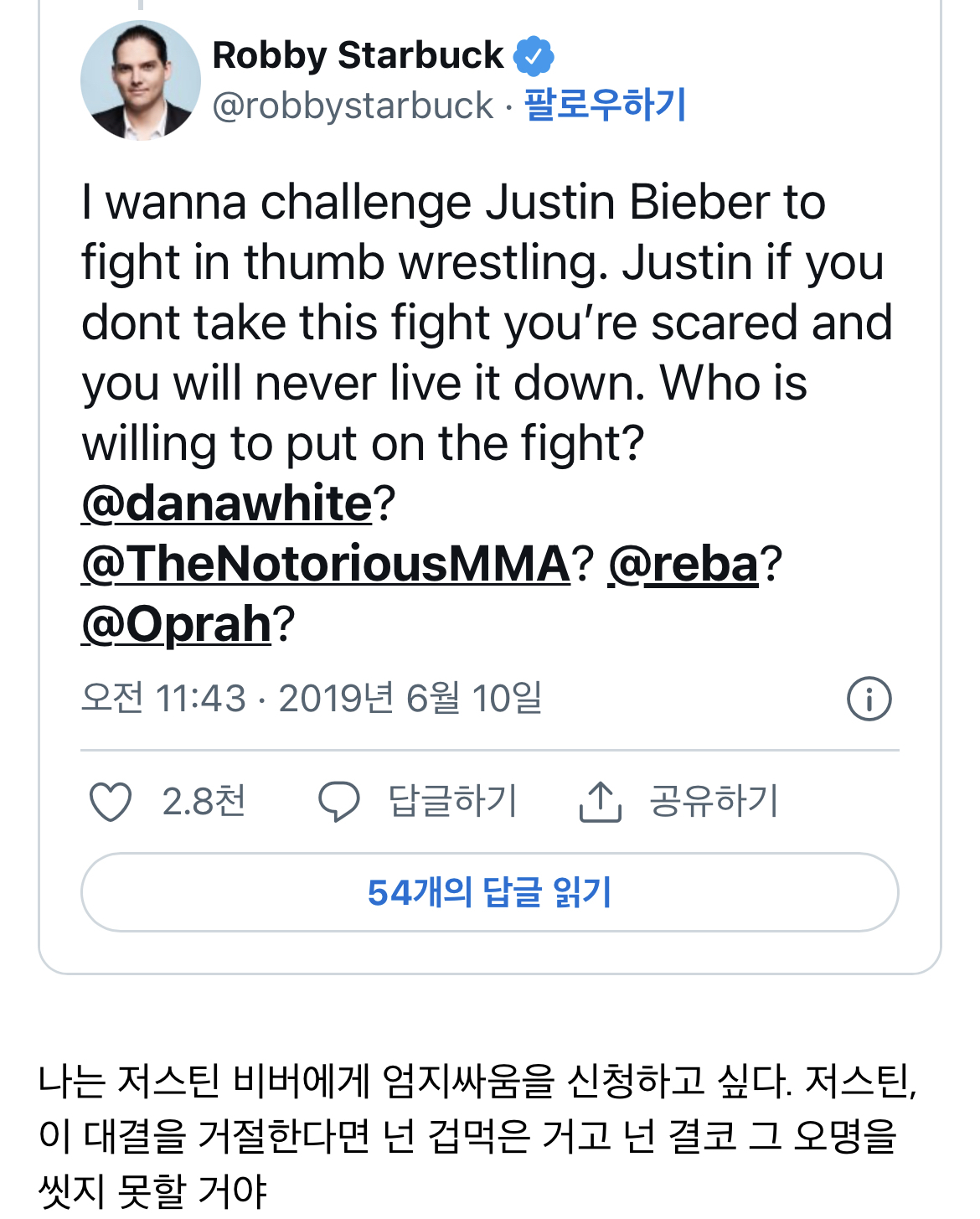
Task: Follow the account via 팔로우하기
Action: point(605,106)
